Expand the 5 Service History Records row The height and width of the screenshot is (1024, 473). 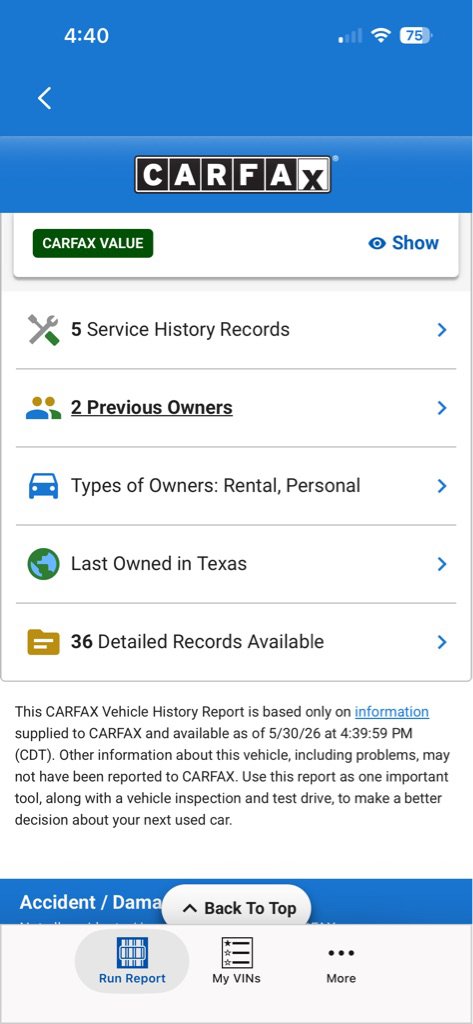click(x=236, y=329)
